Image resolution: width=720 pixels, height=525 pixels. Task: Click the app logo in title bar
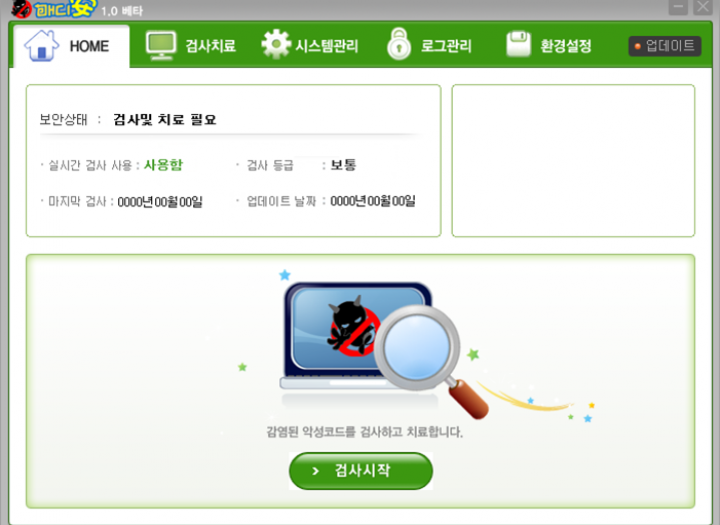pos(53,9)
